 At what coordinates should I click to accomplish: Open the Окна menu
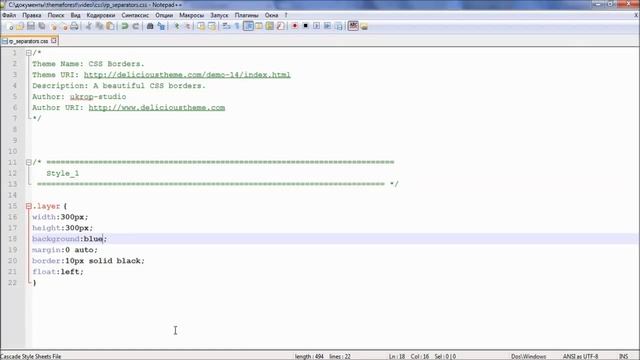click(x=271, y=15)
